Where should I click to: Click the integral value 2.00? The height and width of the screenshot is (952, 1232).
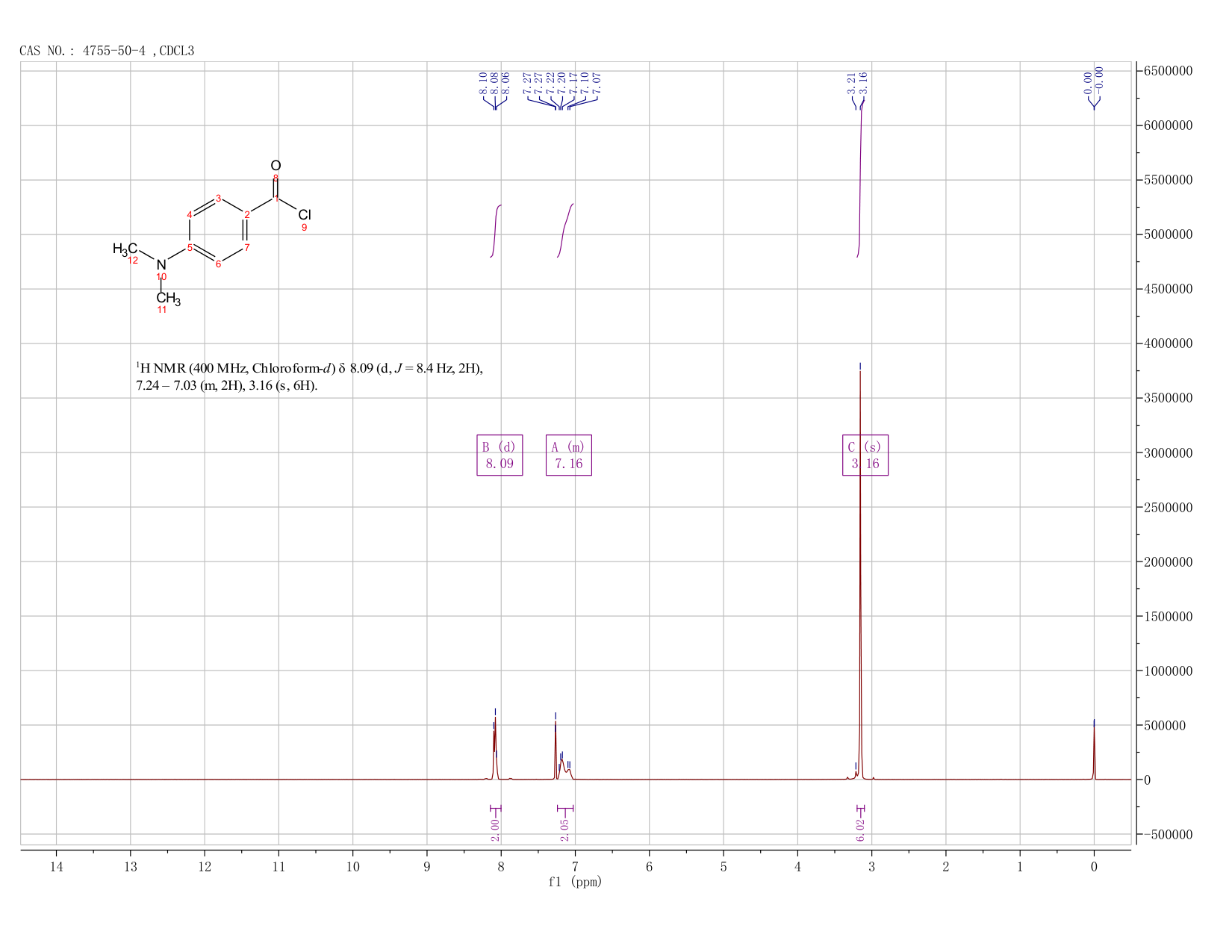pyautogui.click(x=495, y=830)
